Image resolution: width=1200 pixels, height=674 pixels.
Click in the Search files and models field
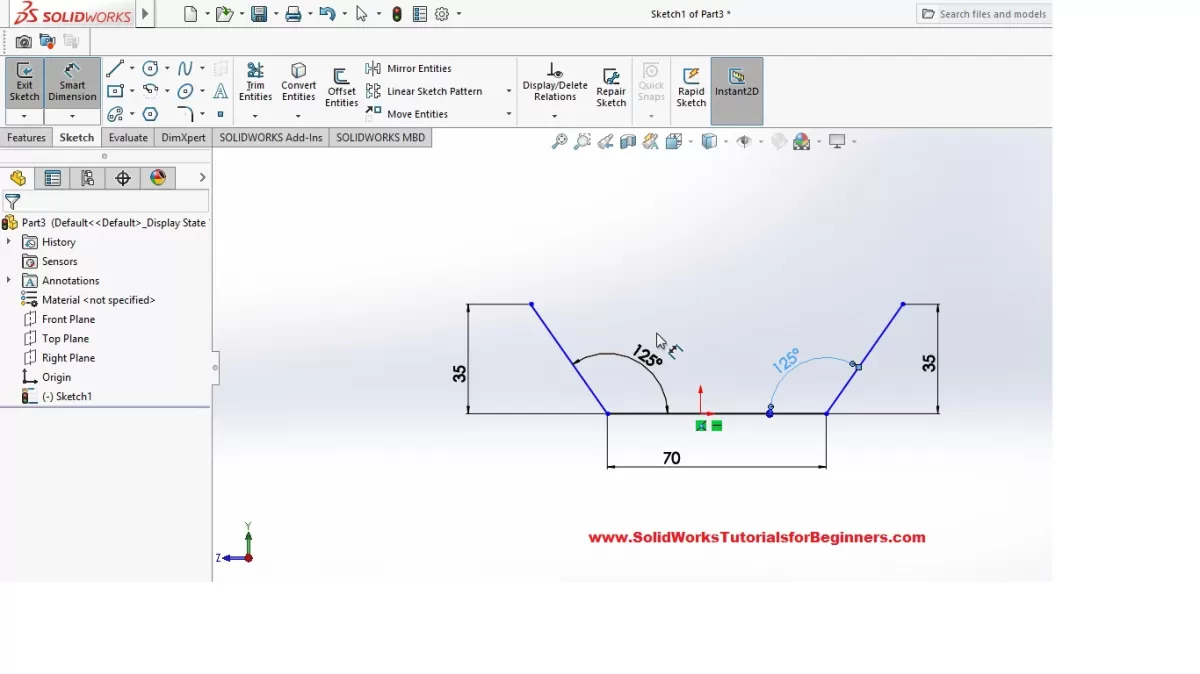coord(984,14)
